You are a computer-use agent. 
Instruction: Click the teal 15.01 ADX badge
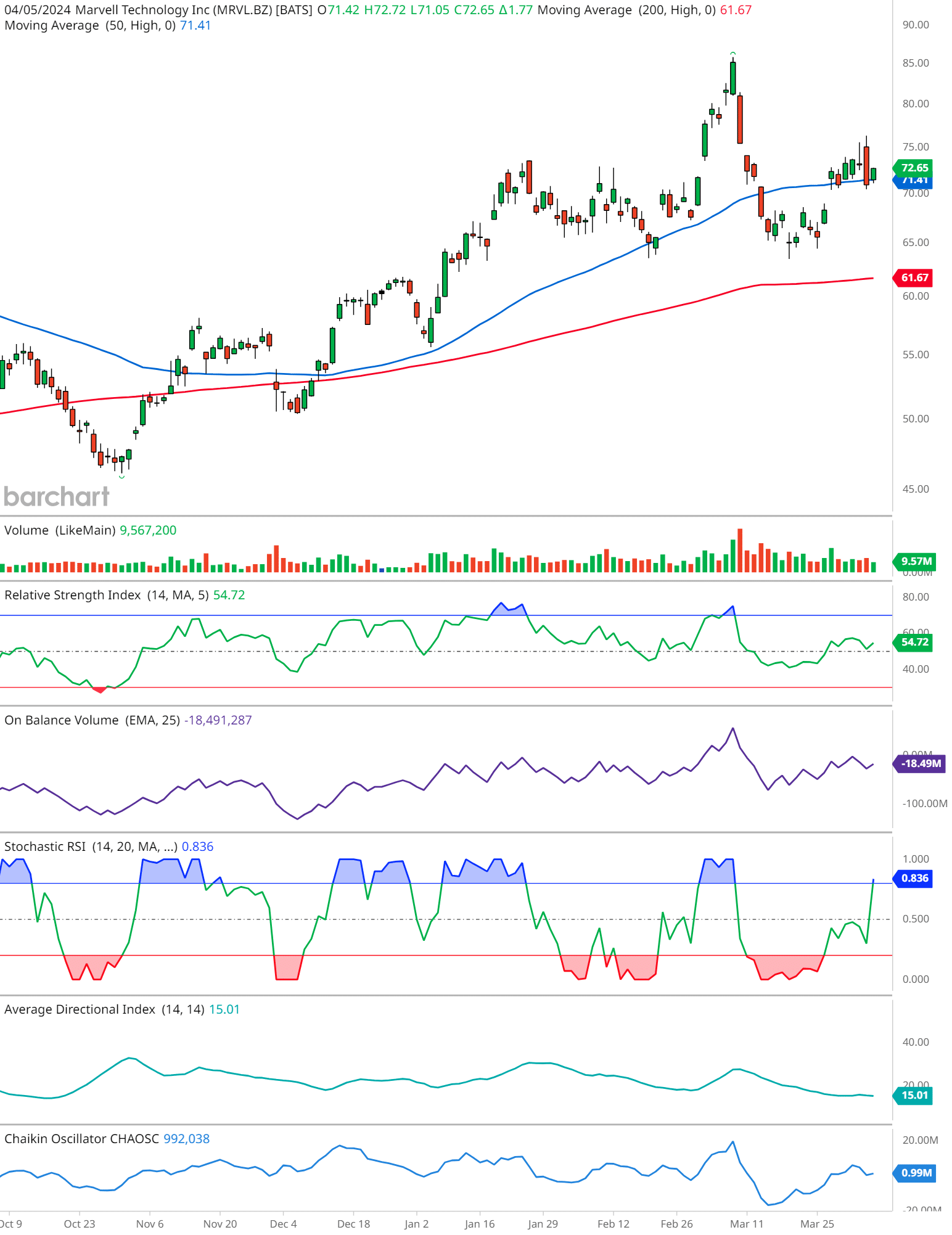tap(914, 1095)
